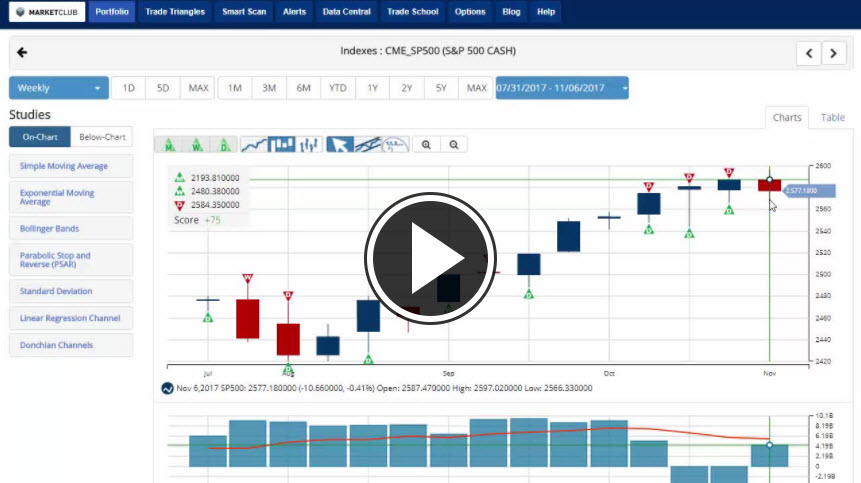861x483 pixels.
Task: Select the candlestick chart type icon
Action: tap(282, 145)
